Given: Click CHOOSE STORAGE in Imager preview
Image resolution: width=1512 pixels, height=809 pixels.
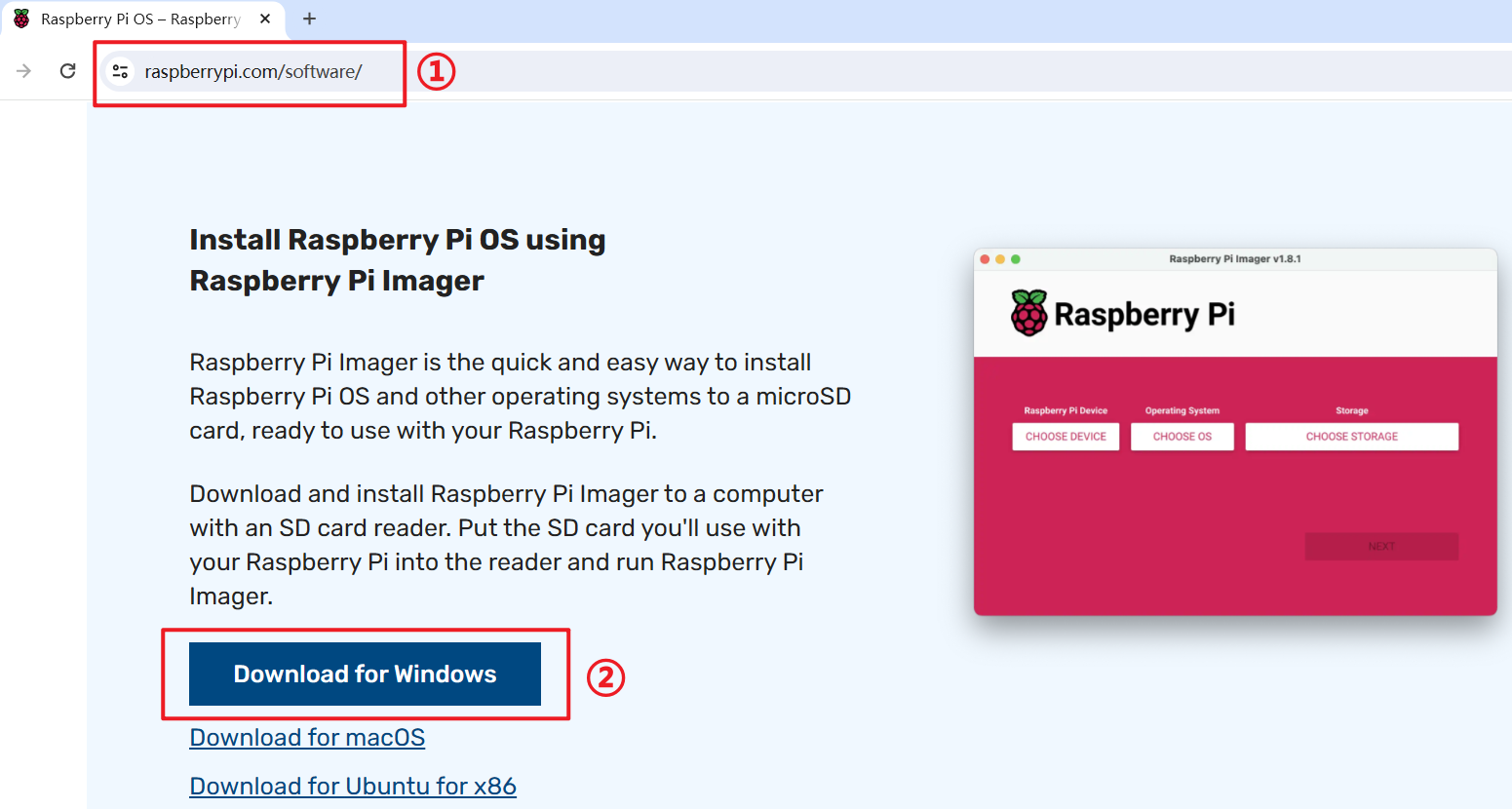Looking at the screenshot, I should point(1352,437).
